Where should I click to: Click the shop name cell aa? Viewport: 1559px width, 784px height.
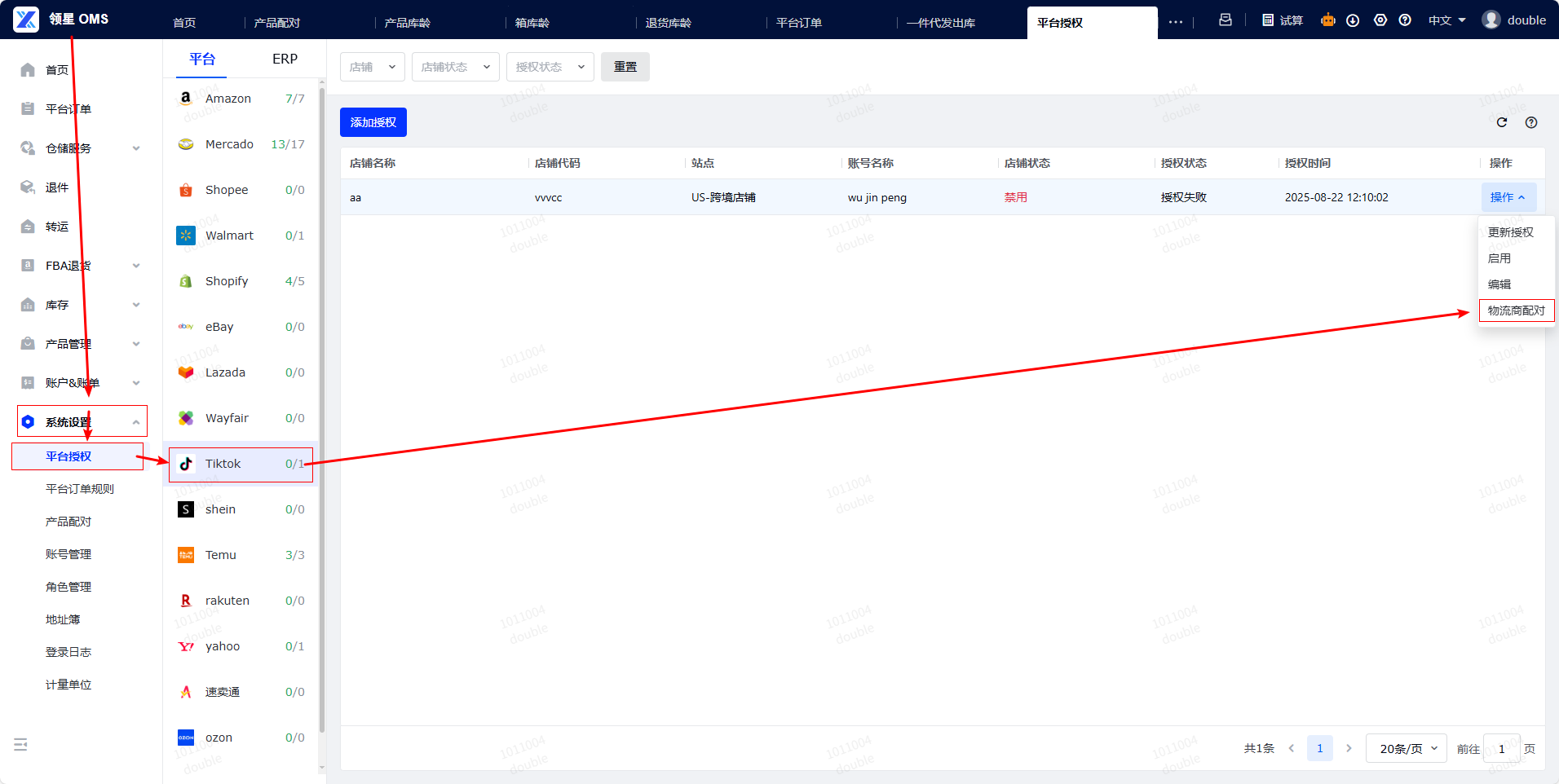click(x=356, y=197)
